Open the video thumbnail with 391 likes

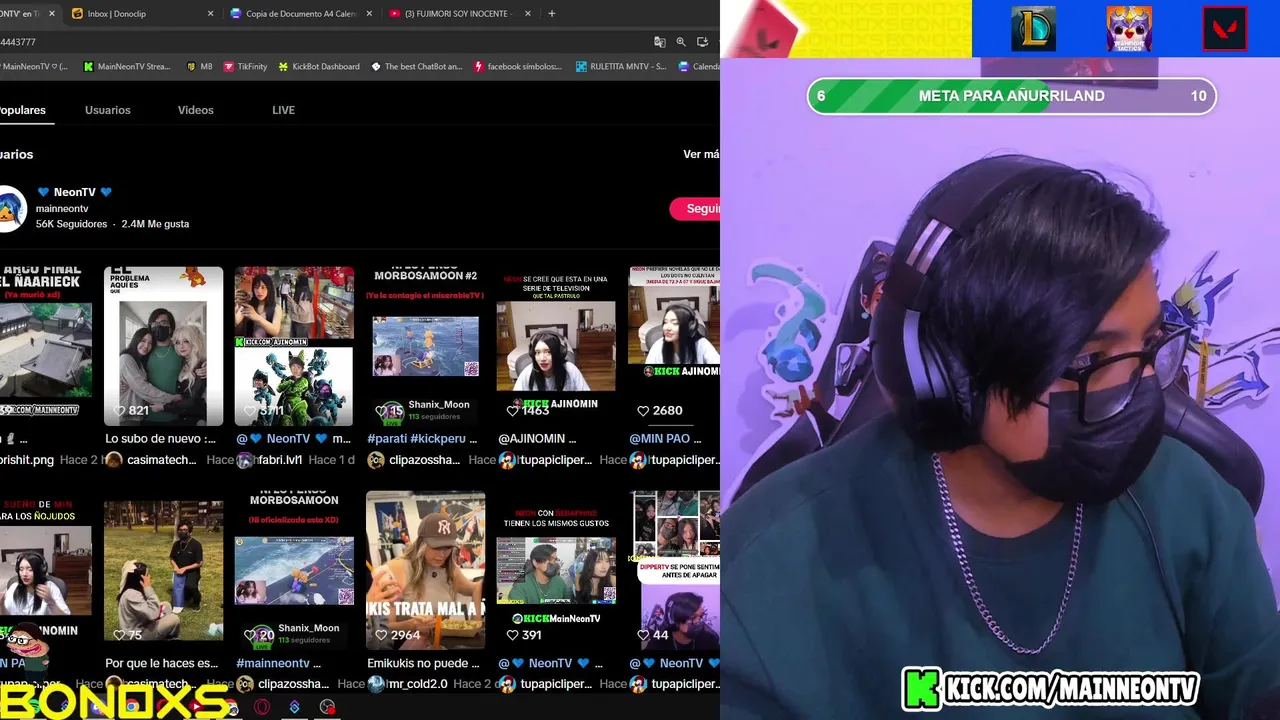[x=556, y=570]
